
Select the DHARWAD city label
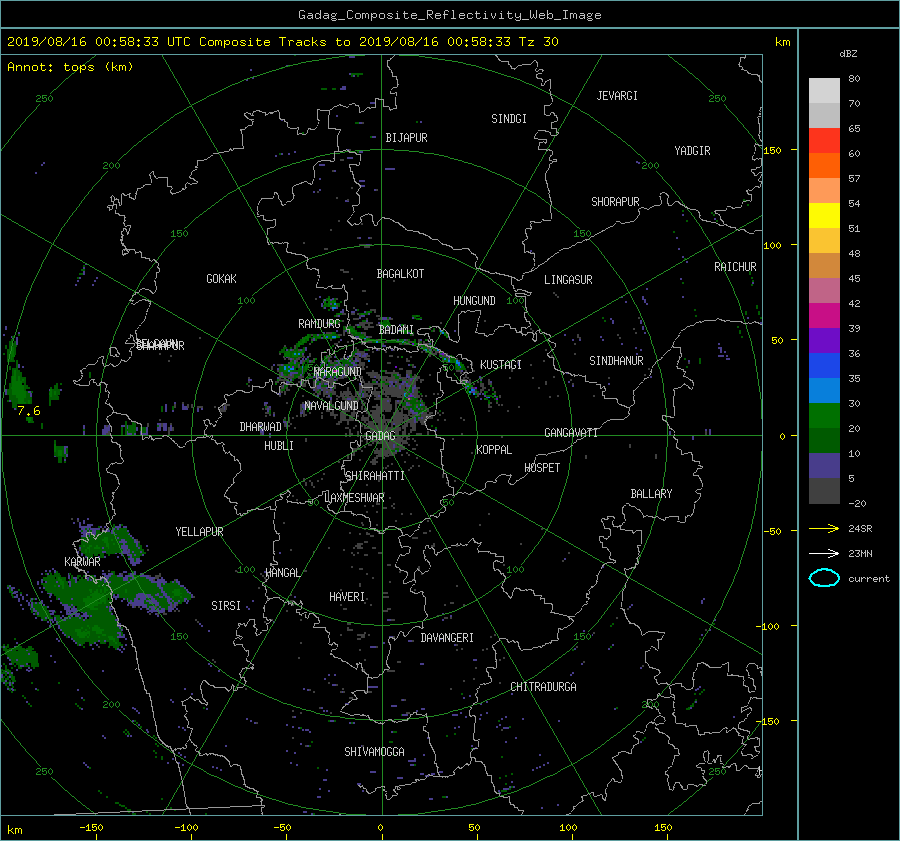coord(261,427)
